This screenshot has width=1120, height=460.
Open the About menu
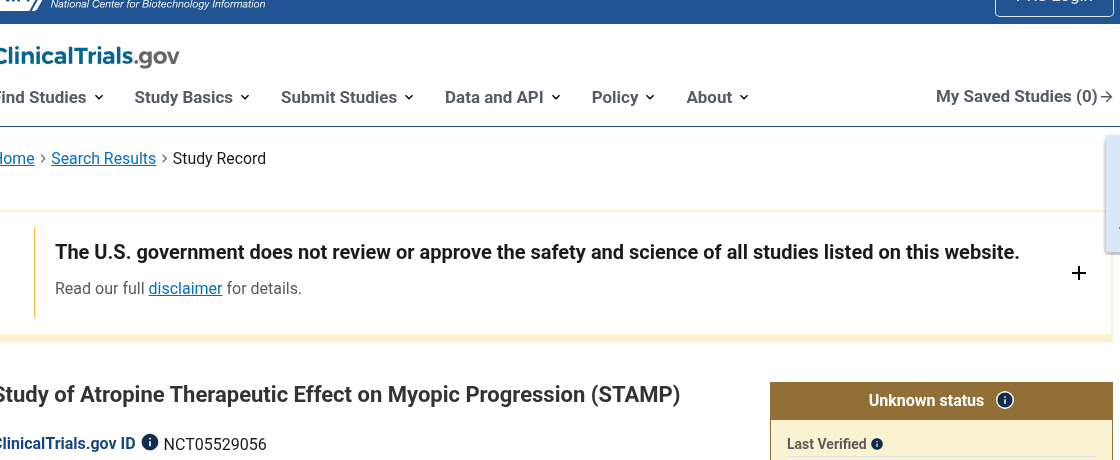click(717, 97)
